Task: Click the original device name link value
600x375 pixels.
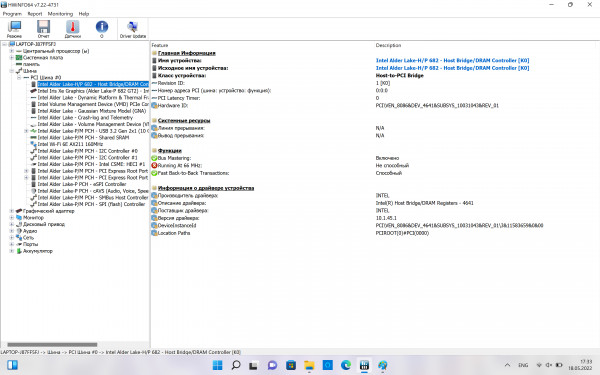Action: (452, 68)
